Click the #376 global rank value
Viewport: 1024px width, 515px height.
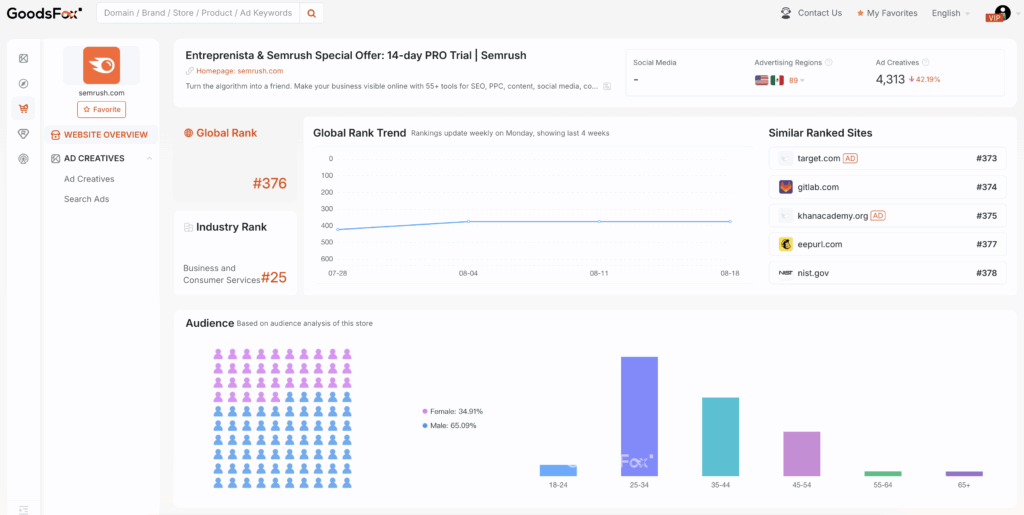[270, 184]
